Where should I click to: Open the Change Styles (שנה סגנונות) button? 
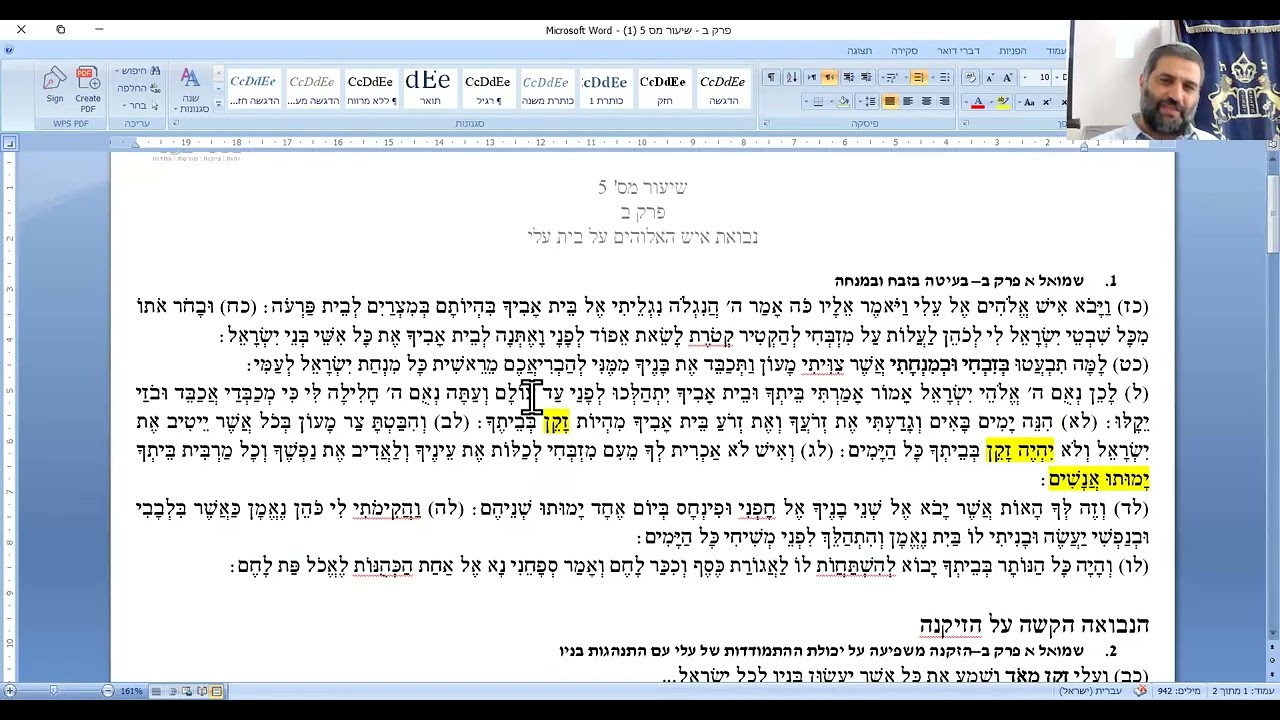click(190, 88)
